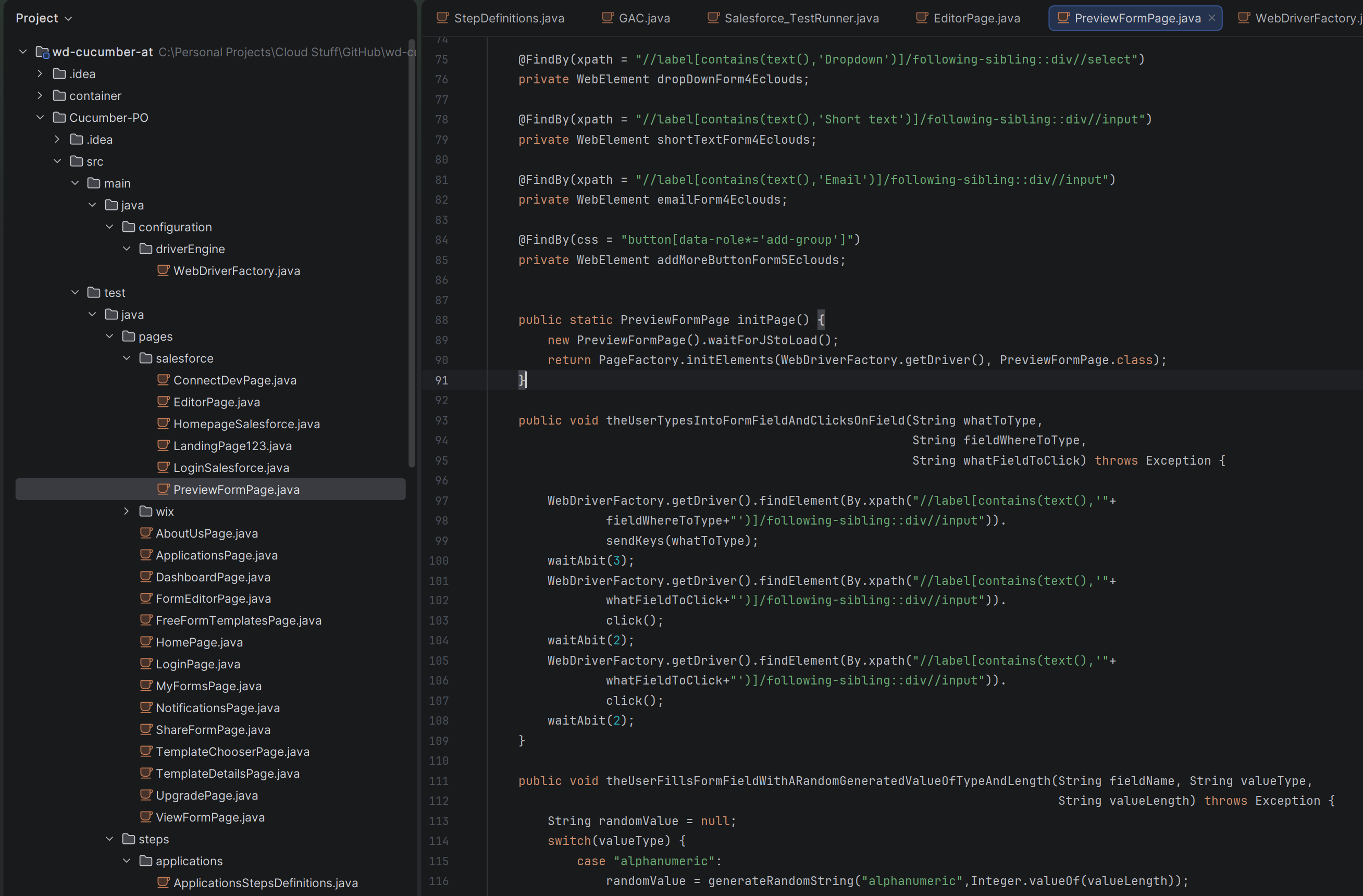Screen dimensions: 1363x896
Task: Open TemplateDetailsPage.java from the tree
Action: 227,774
